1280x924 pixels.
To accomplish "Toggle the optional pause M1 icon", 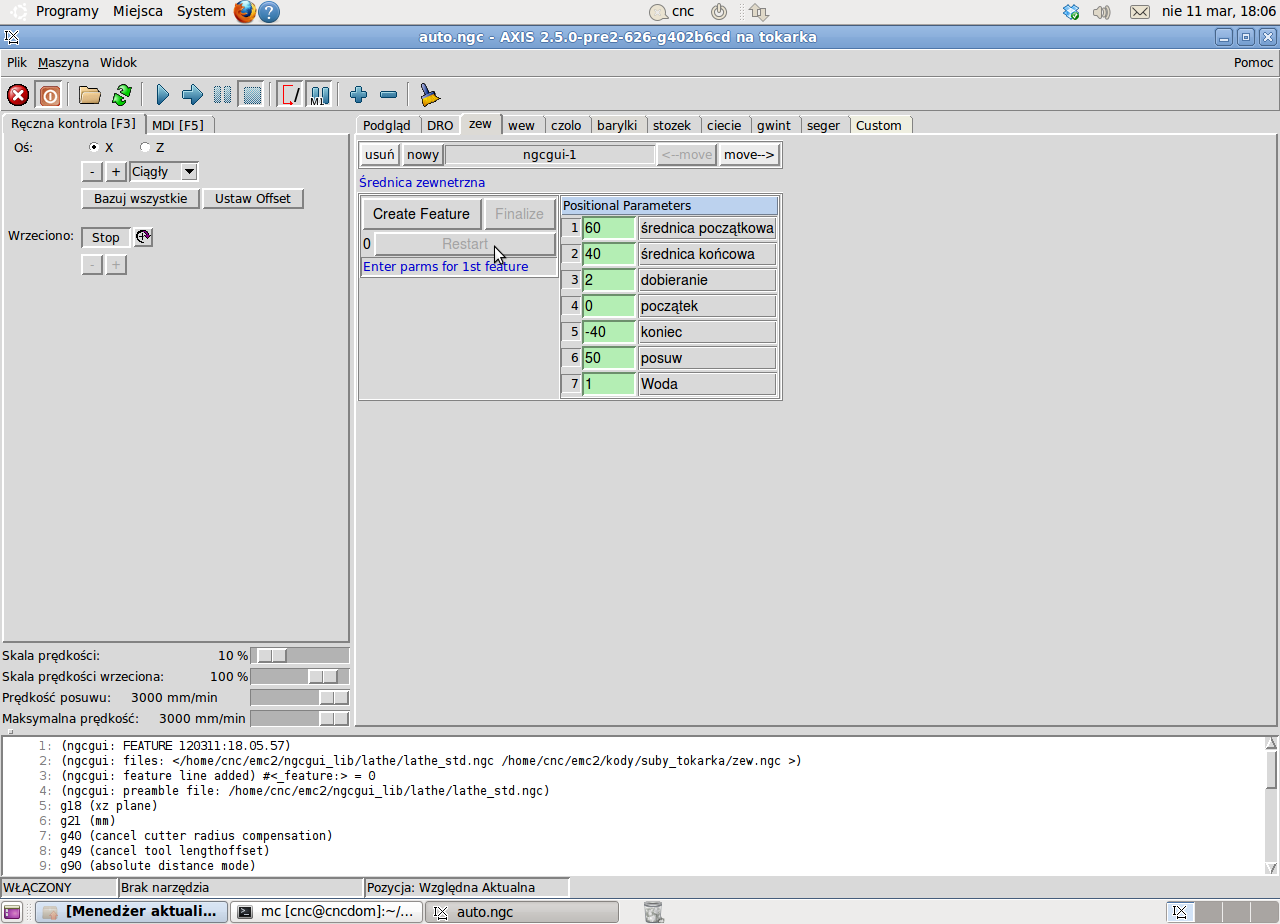I will [x=319, y=95].
